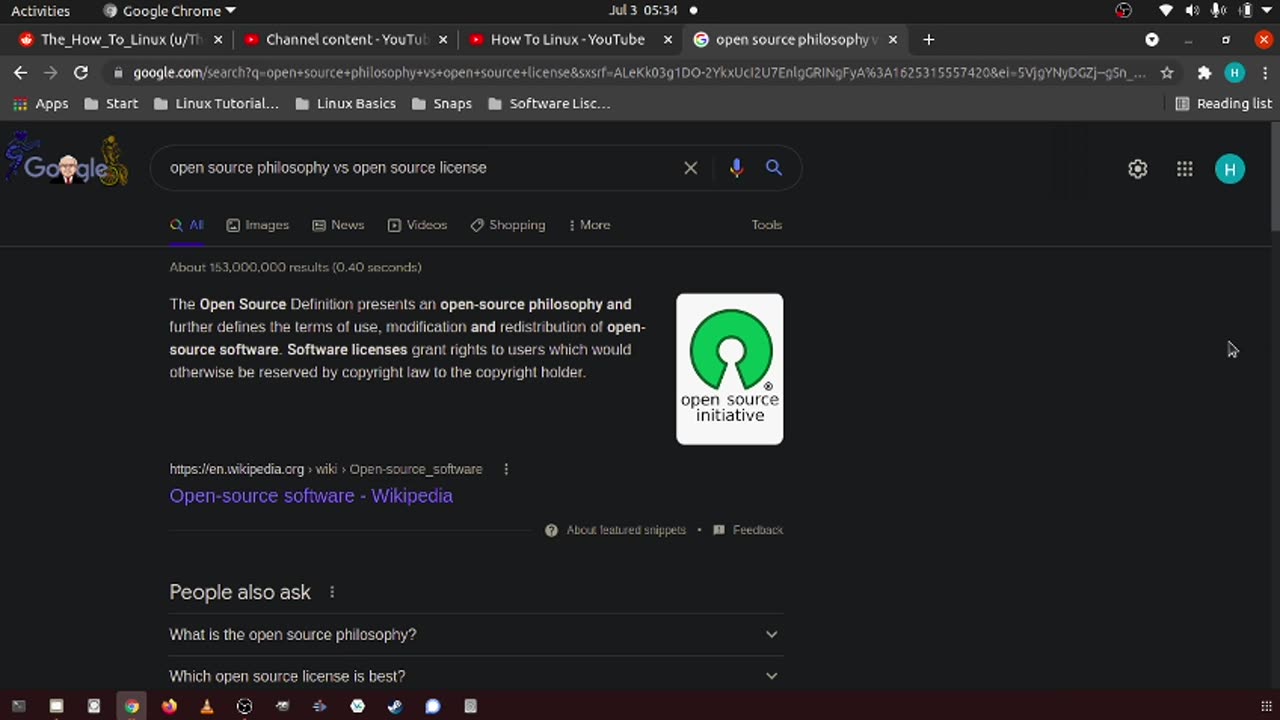Bookmark this page with the star icon

1167,72
